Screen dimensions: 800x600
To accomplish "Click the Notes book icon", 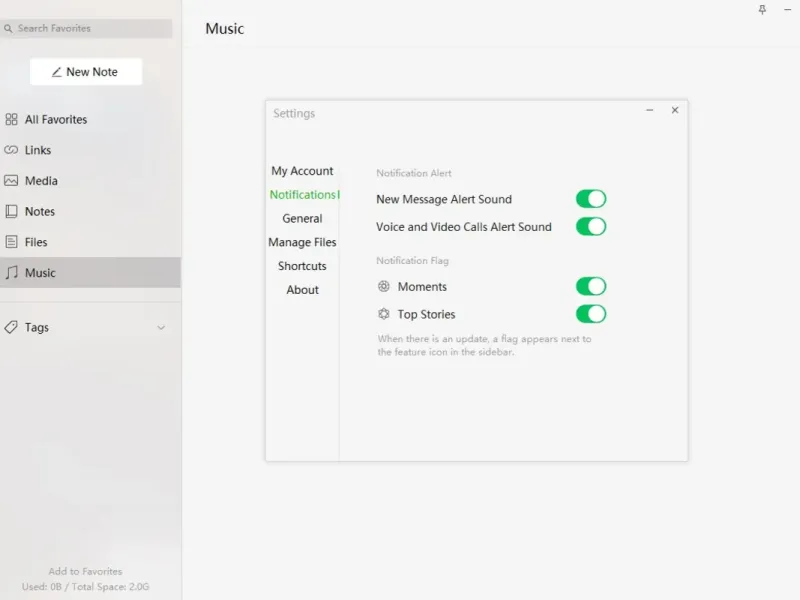I will pos(11,211).
